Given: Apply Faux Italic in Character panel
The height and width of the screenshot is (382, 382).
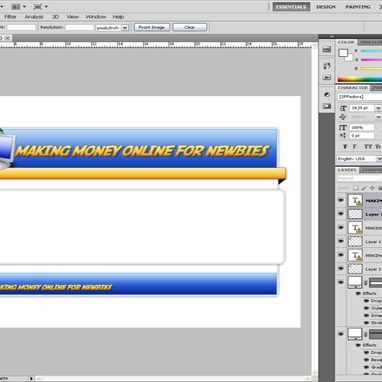Looking at the screenshot, I should [x=354, y=147].
